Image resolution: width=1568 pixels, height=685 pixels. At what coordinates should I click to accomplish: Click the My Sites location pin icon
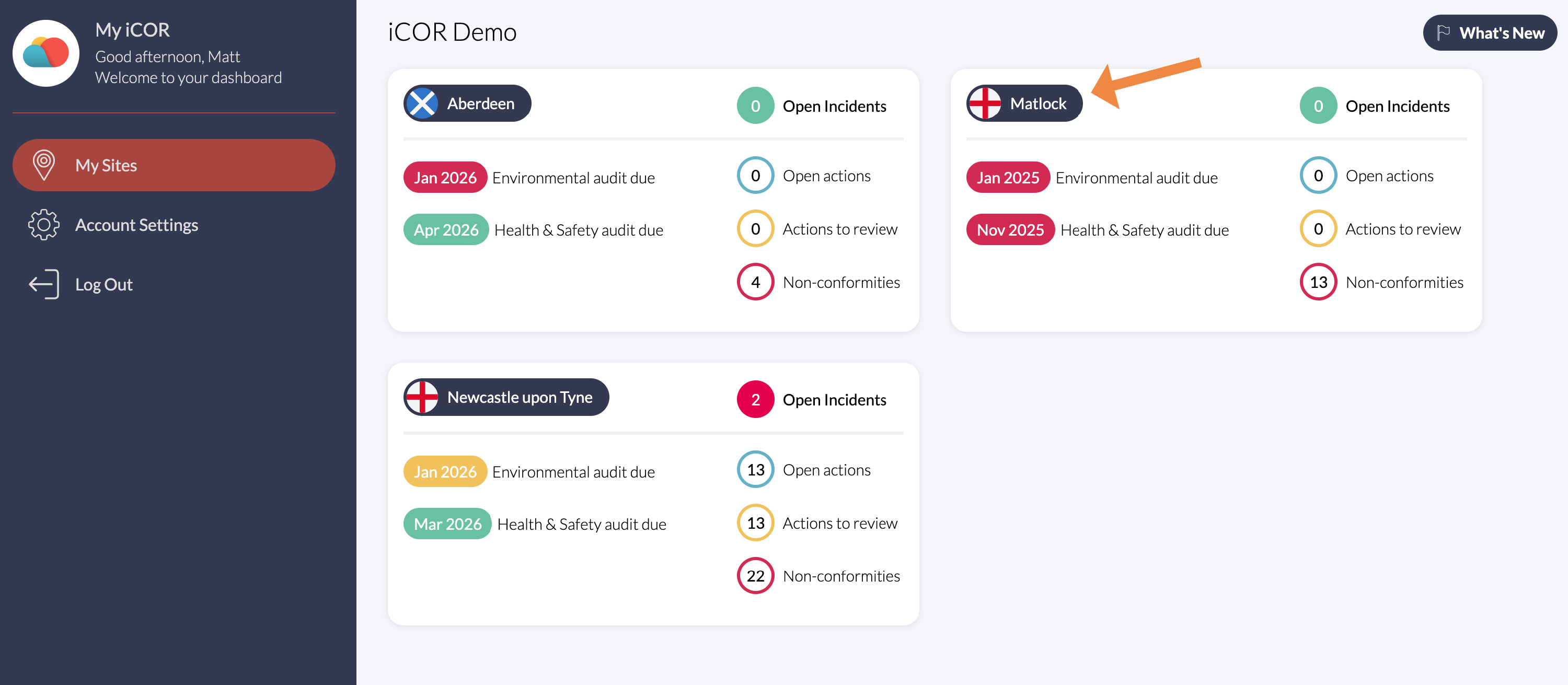click(x=44, y=165)
